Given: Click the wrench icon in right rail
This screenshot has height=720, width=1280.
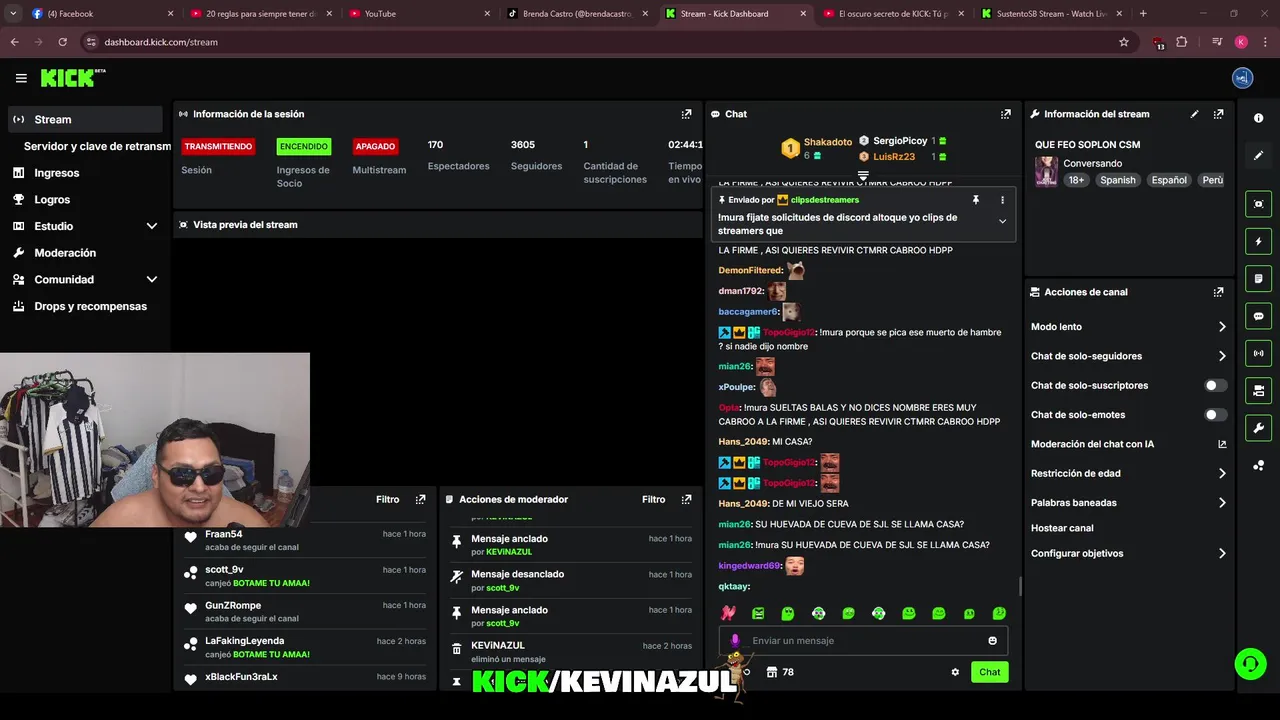Looking at the screenshot, I should 1258,428.
